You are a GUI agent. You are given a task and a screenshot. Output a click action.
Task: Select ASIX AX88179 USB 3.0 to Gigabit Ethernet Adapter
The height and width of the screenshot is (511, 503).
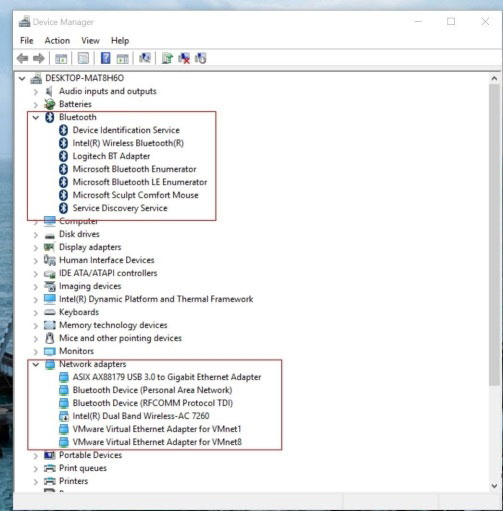(167, 377)
